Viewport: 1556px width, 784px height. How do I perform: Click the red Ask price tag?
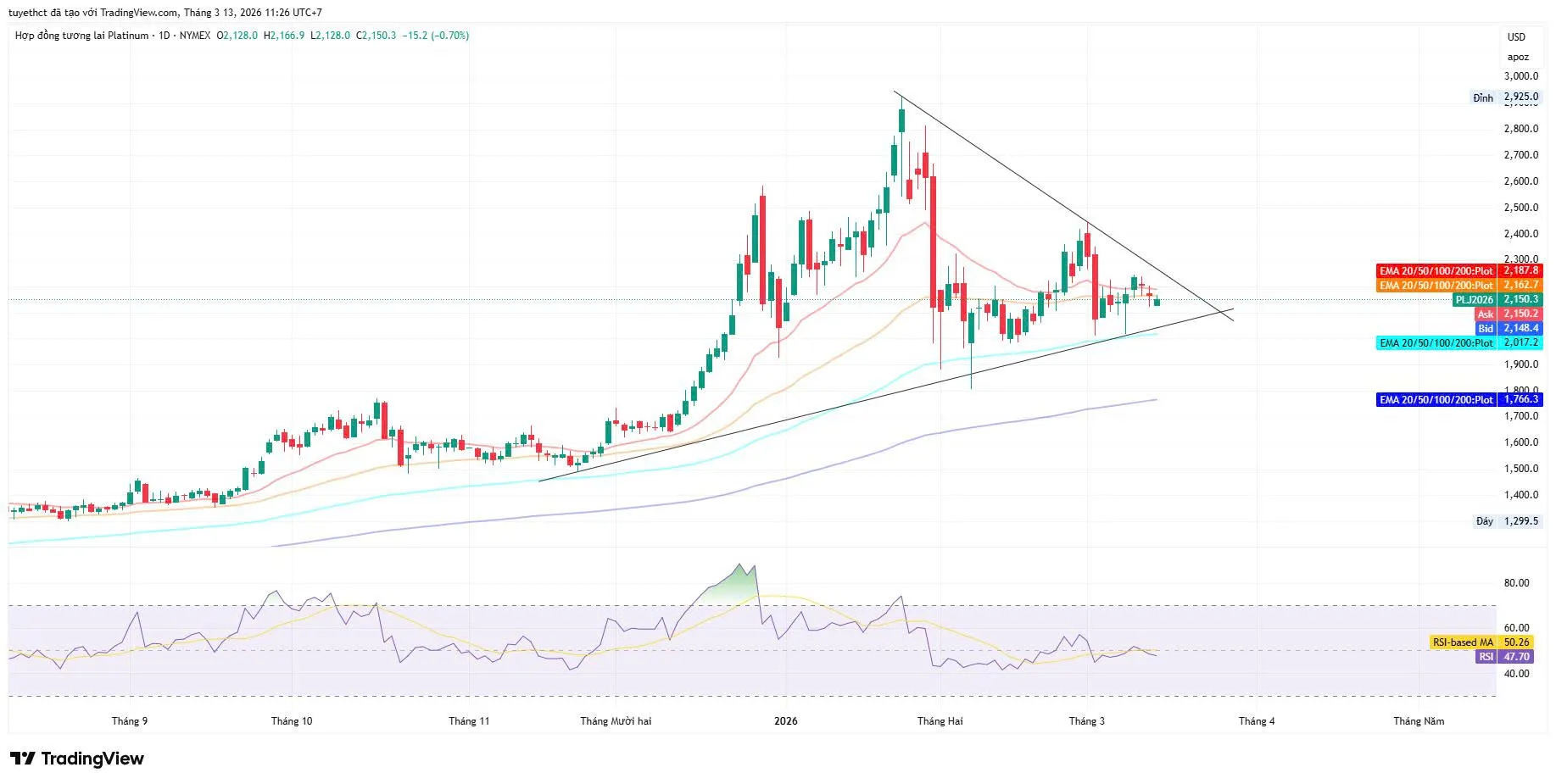(x=1509, y=314)
